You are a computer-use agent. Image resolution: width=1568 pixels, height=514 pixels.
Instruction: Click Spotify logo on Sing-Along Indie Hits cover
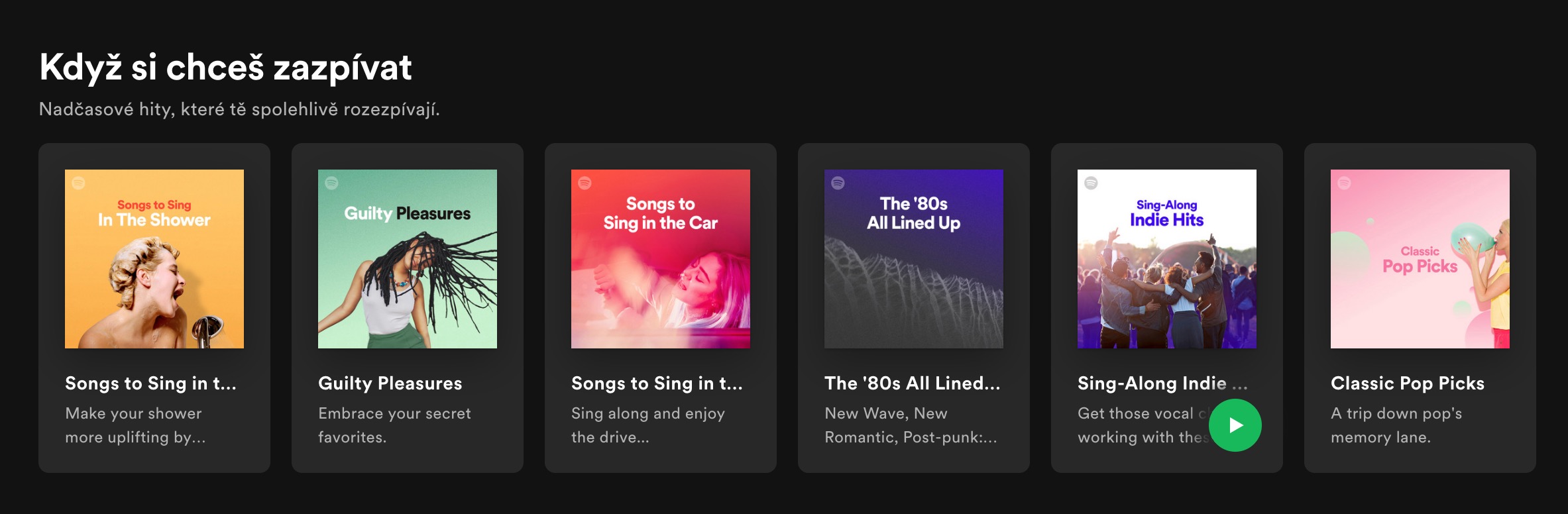1092,183
